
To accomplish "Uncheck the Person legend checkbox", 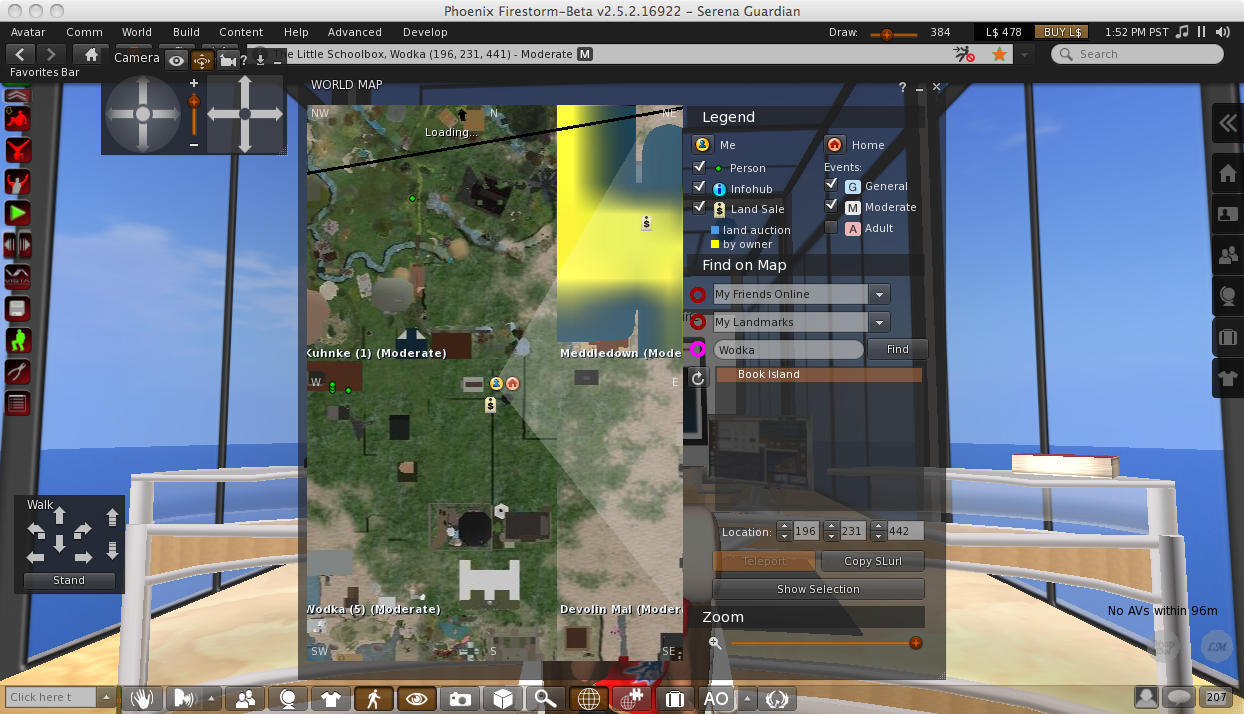I will pyautogui.click(x=700, y=167).
